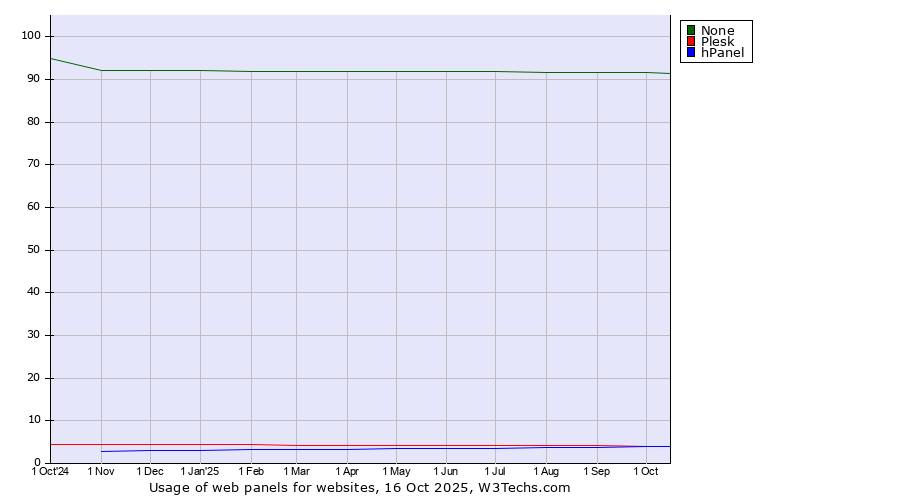900x500 pixels.
Task: Select the 'hPanel' legend label text
Action: pos(722,52)
